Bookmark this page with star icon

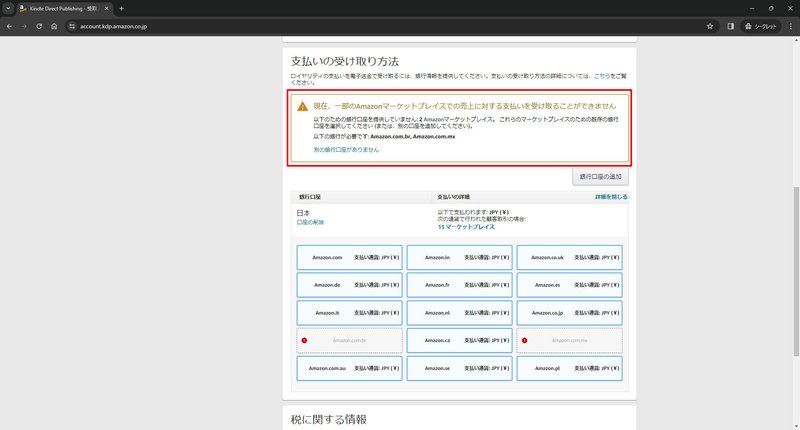click(710, 26)
